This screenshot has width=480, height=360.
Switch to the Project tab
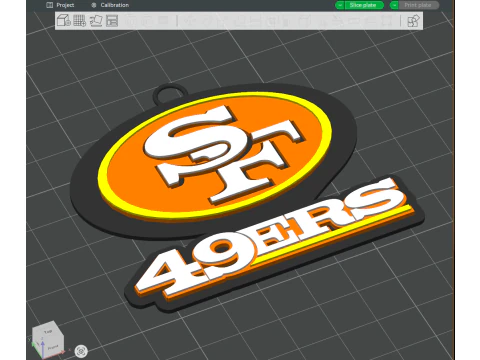point(60,5)
